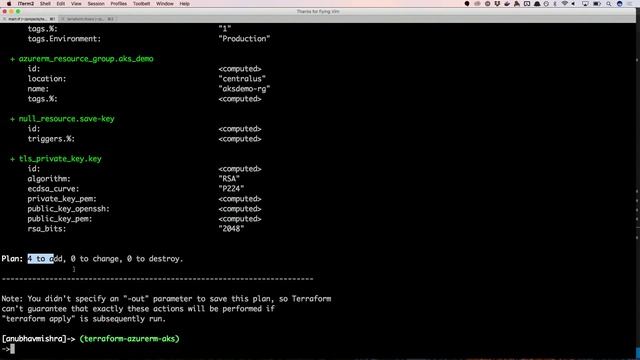Click the (terraform-azurerm-aks) prompt directory
Screen dimensions: 640x360
pyautogui.click(x=129, y=339)
